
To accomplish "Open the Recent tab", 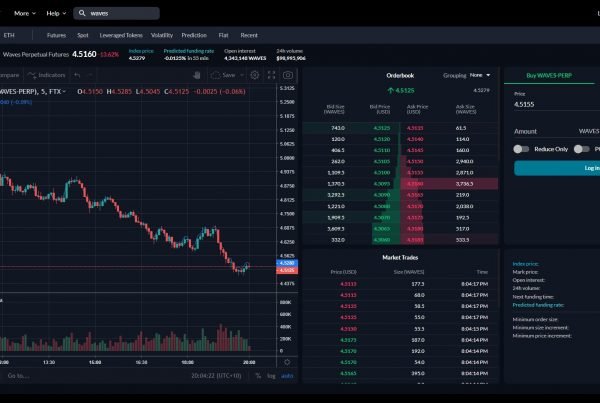I will point(249,35).
